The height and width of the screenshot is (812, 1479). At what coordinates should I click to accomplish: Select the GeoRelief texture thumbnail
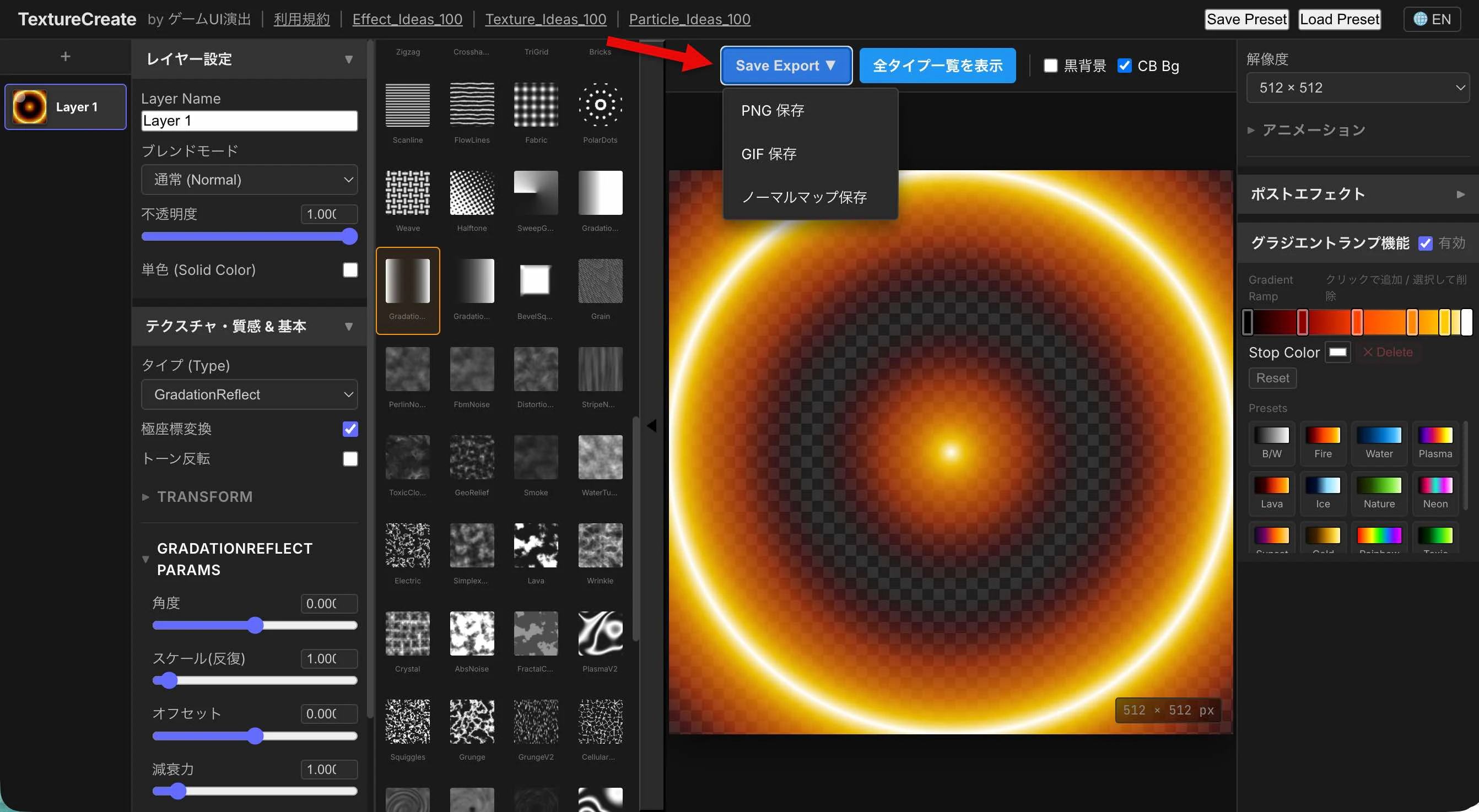pos(472,457)
